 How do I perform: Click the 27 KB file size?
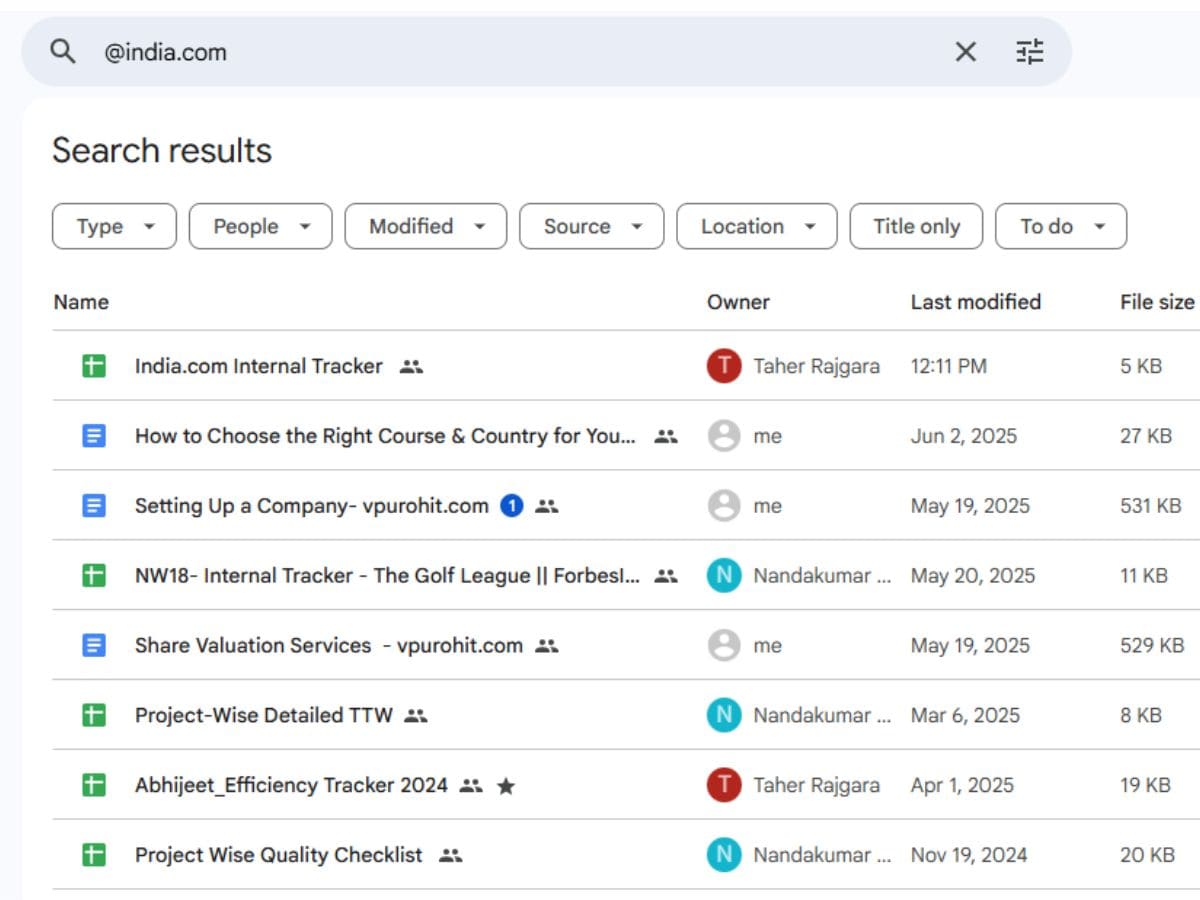point(1146,436)
